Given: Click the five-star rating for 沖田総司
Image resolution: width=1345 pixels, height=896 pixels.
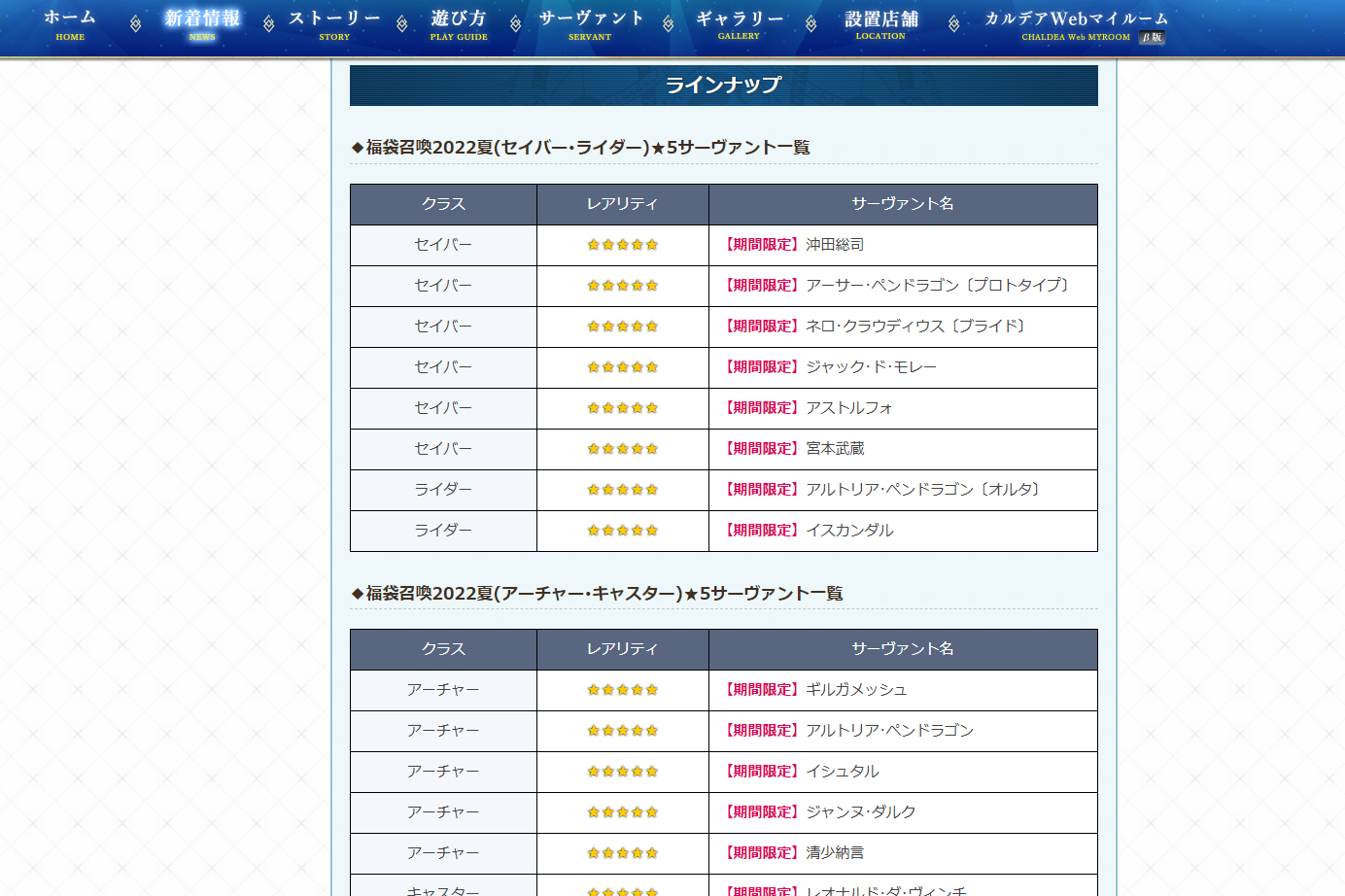Looking at the screenshot, I should click(x=622, y=245).
